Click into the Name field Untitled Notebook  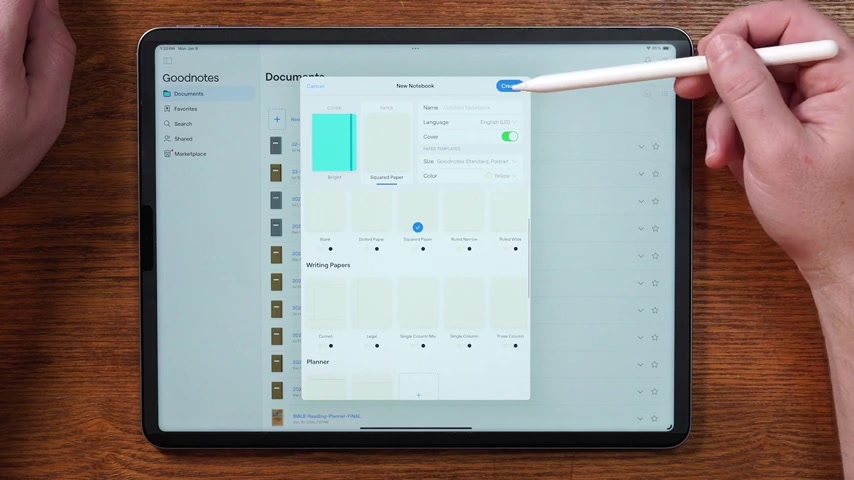point(469,108)
